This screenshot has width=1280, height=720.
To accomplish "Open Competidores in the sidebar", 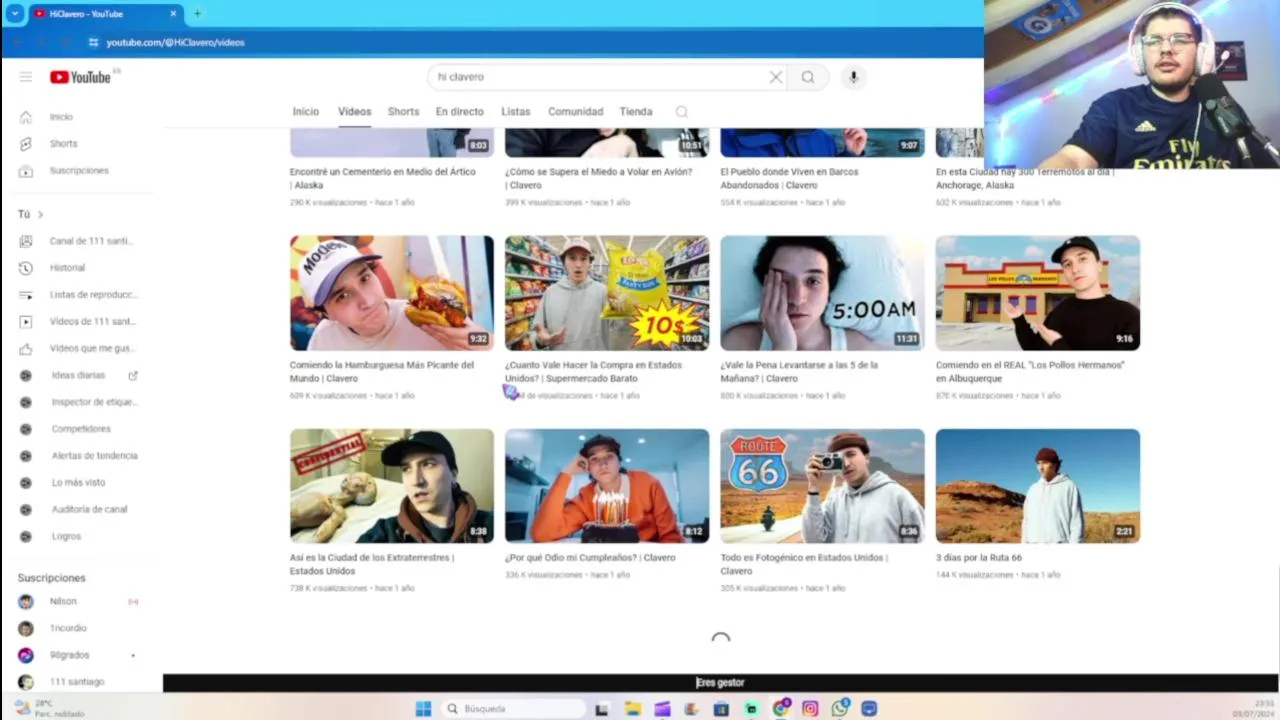I will click(x=81, y=429).
